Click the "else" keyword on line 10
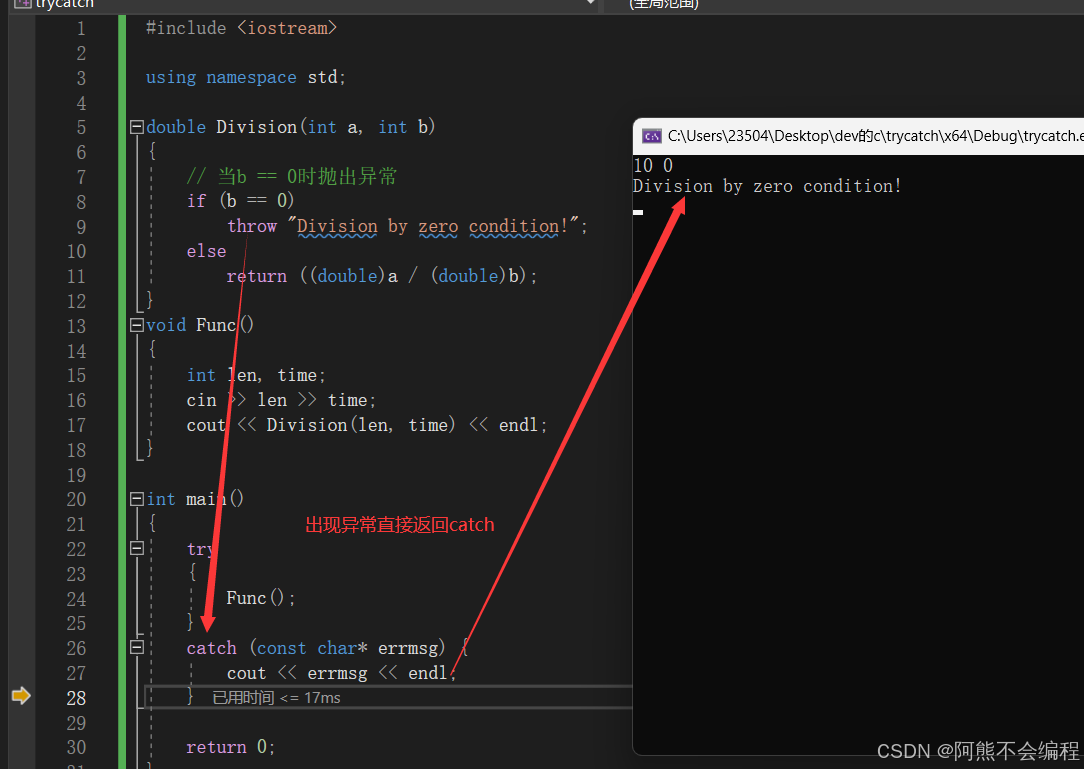Screen dimensions: 1084x769 point(206,251)
